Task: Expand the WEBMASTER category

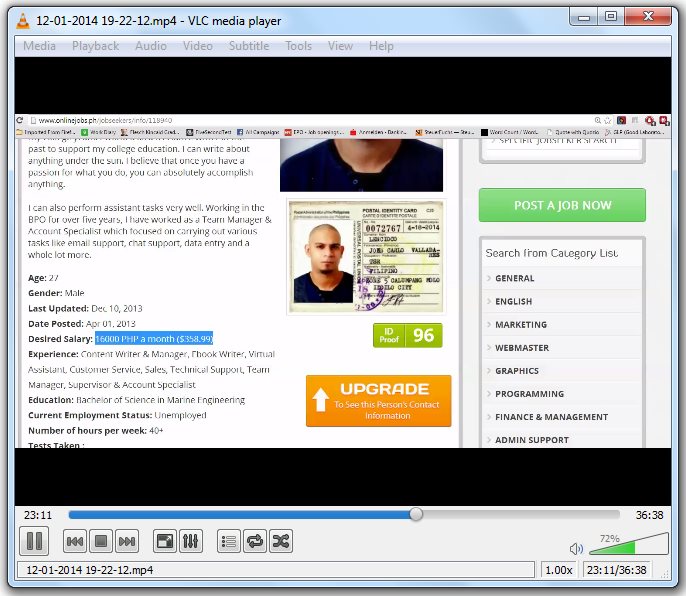Action: click(522, 348)
